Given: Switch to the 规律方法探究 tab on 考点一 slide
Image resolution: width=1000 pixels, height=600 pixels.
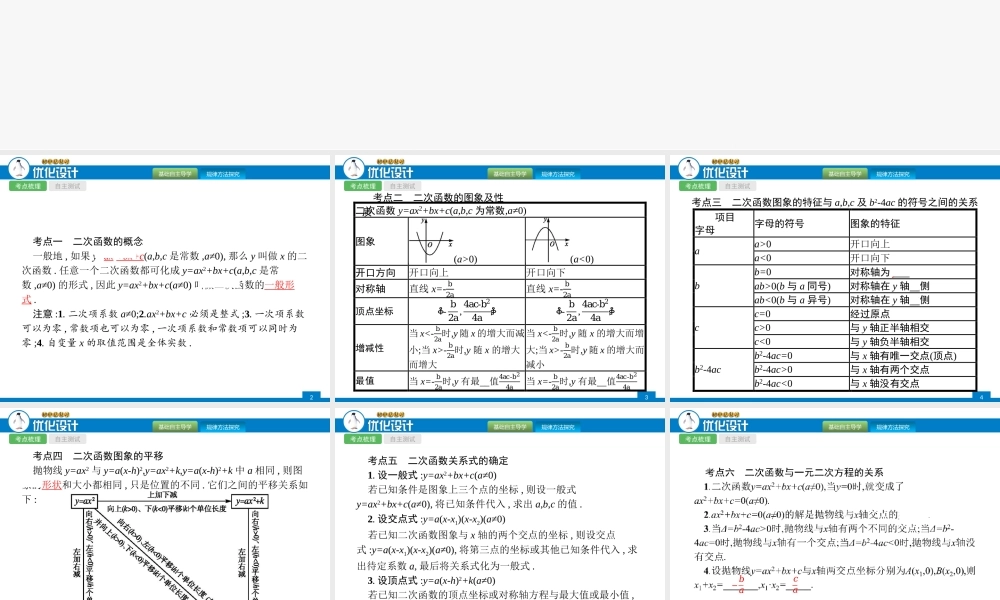Looking at the screenshot, I should point(222,172).
